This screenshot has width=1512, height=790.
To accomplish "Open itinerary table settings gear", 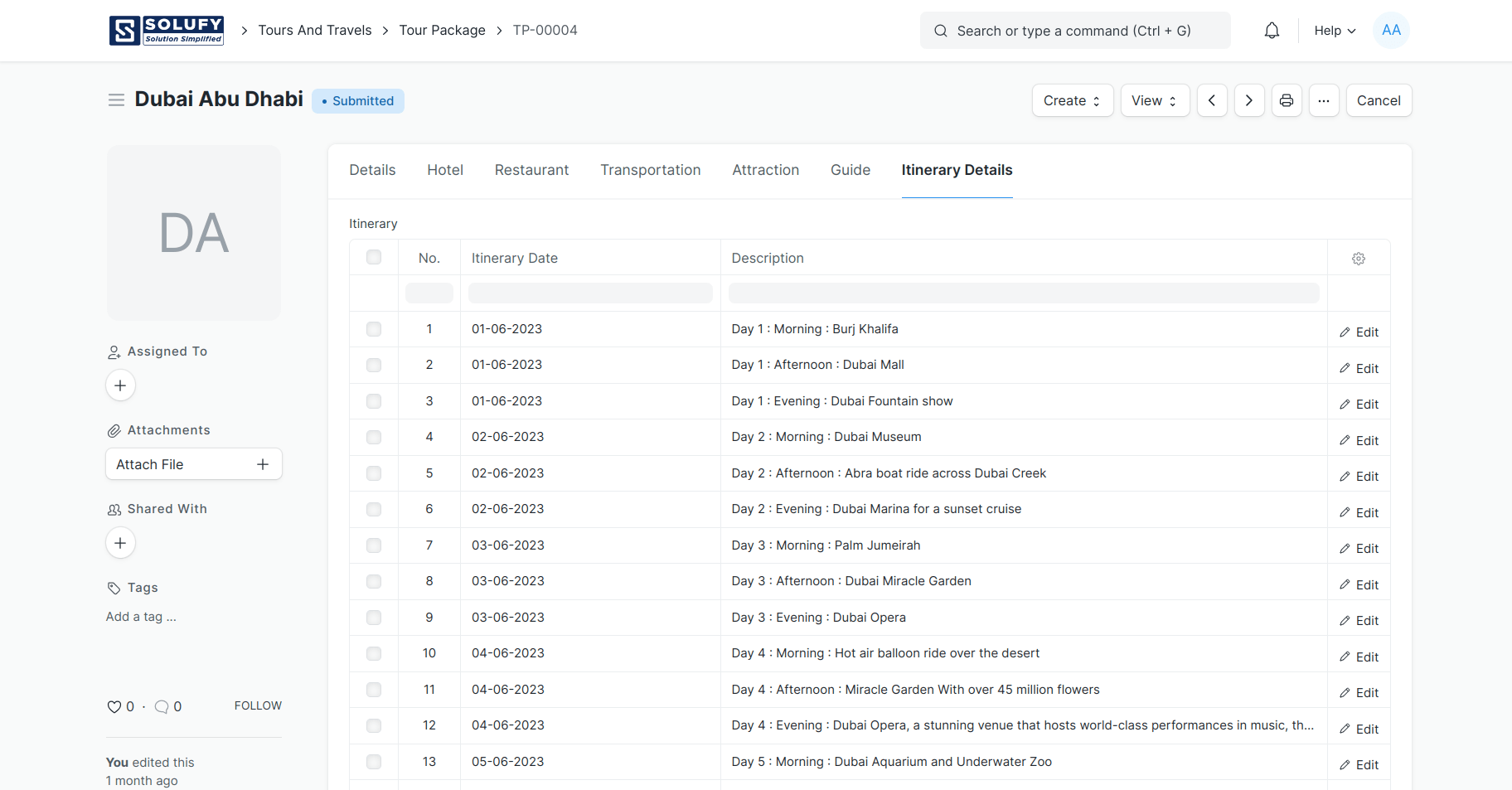I will click(1359, 259).
